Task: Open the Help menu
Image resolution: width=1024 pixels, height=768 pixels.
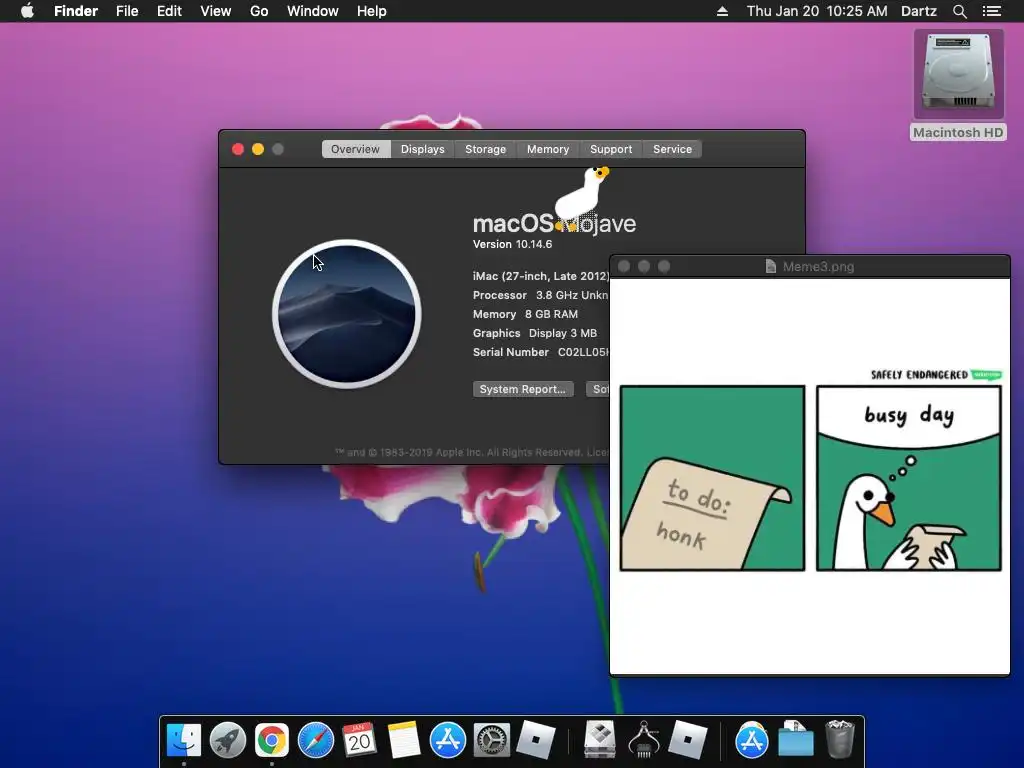Action: pyautogui.click(x=372, y=11)
